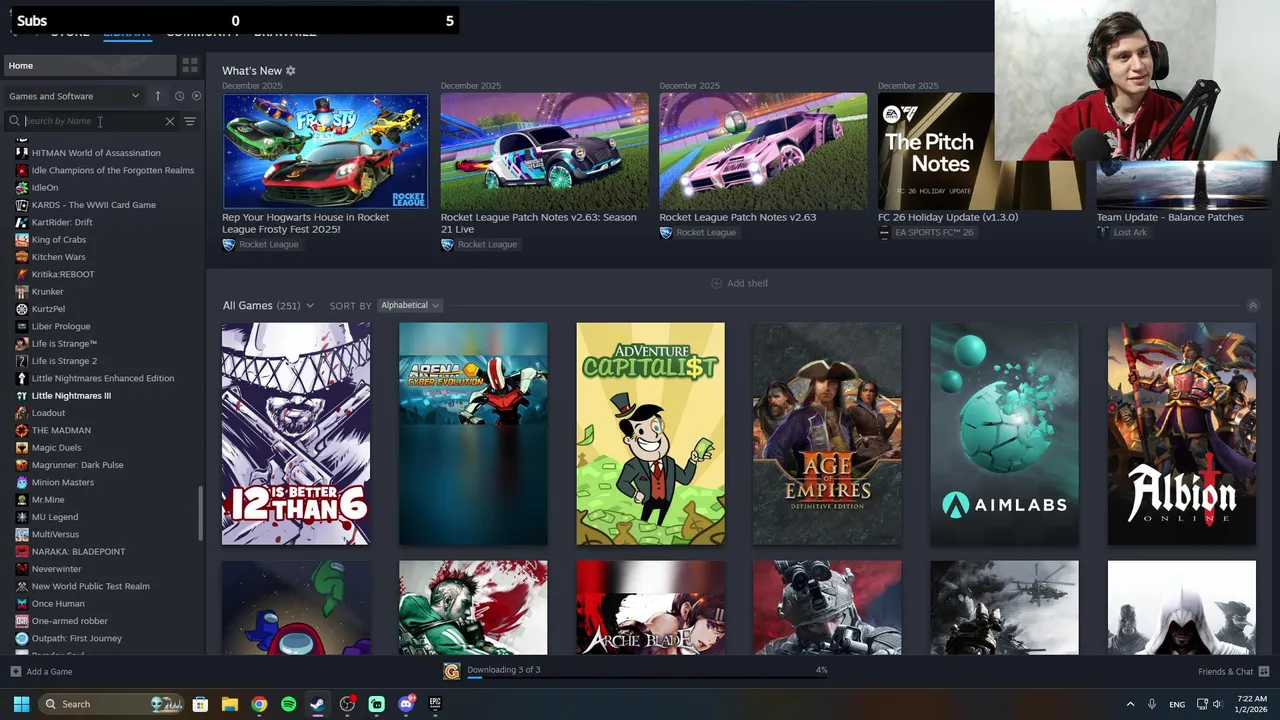Click Kitchen Wars list icon
The height and width of the screenshot is (720, 1280).
coord(22,257)
